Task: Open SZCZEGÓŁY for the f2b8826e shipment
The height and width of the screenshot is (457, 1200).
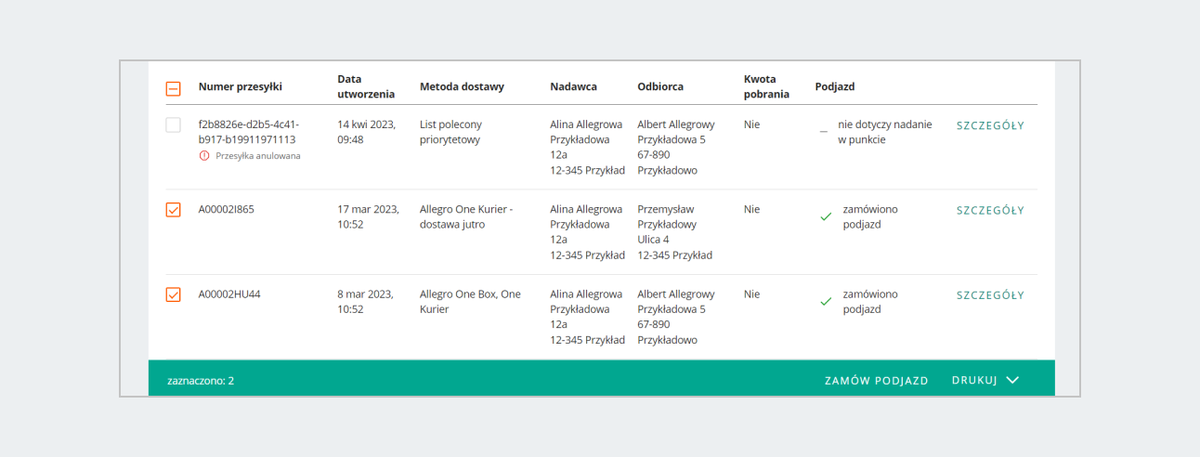Action: 990,125
